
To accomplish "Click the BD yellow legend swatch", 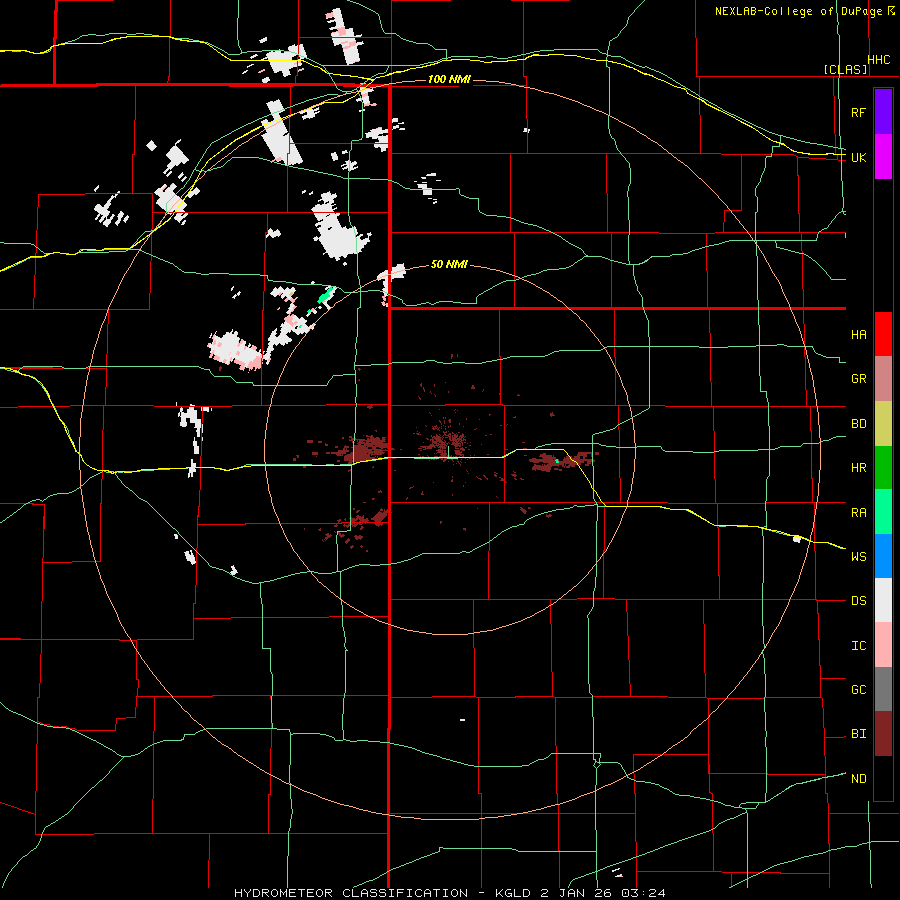I will [883, 423].
